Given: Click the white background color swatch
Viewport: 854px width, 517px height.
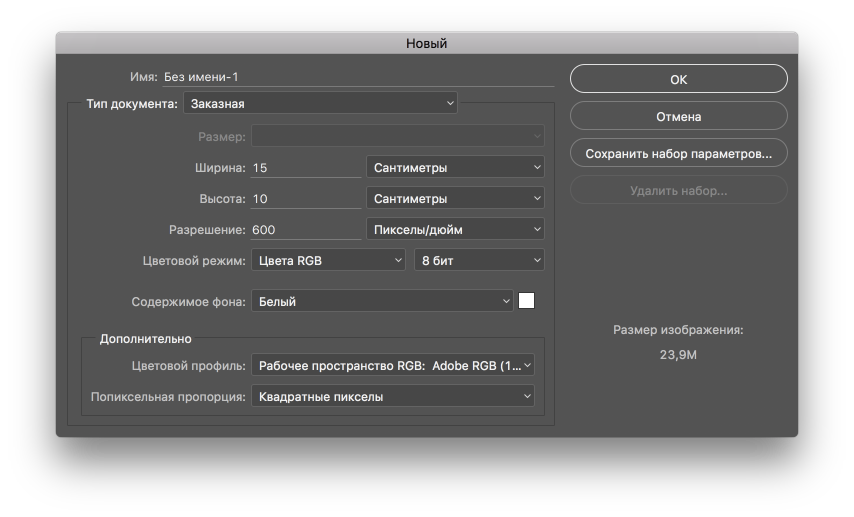Looking at the screenshot, I should [526, 301].
